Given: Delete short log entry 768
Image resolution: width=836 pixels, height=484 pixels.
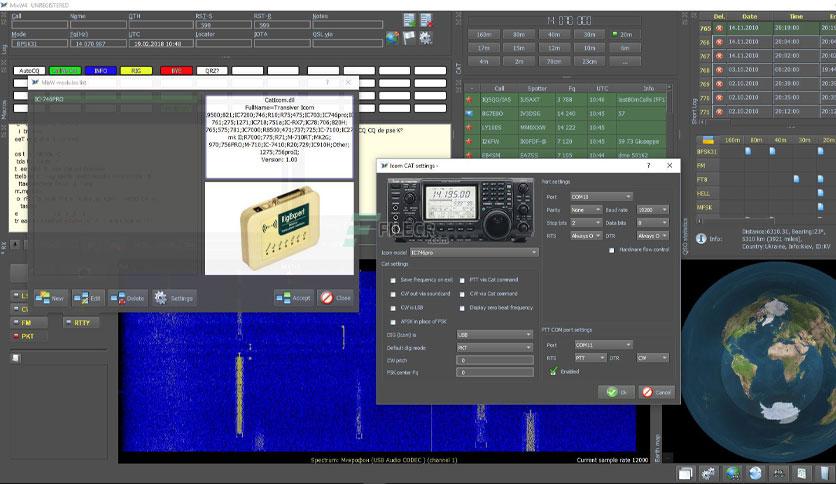Looking at the screenshot, I should pyautogui.click(x=719, y=70).
